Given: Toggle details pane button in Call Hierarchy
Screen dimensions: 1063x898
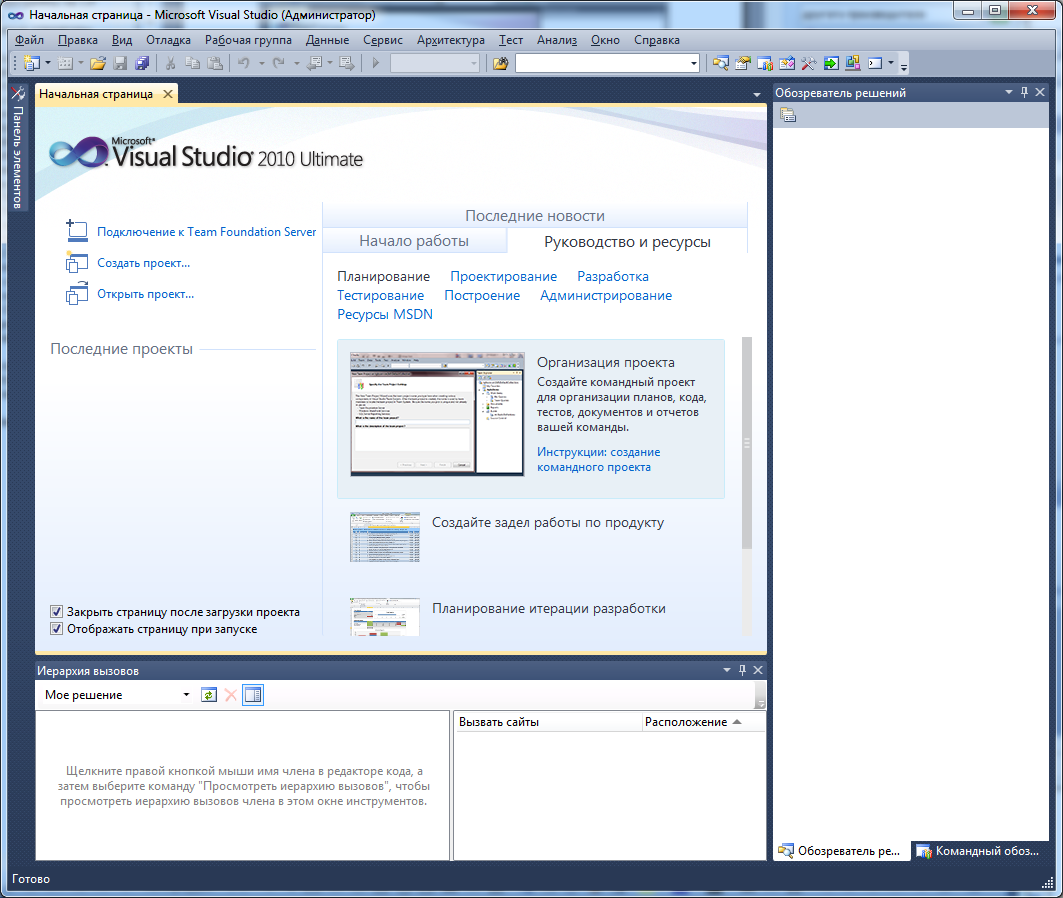Looking at the screenshot, I should tap(253, 695).
